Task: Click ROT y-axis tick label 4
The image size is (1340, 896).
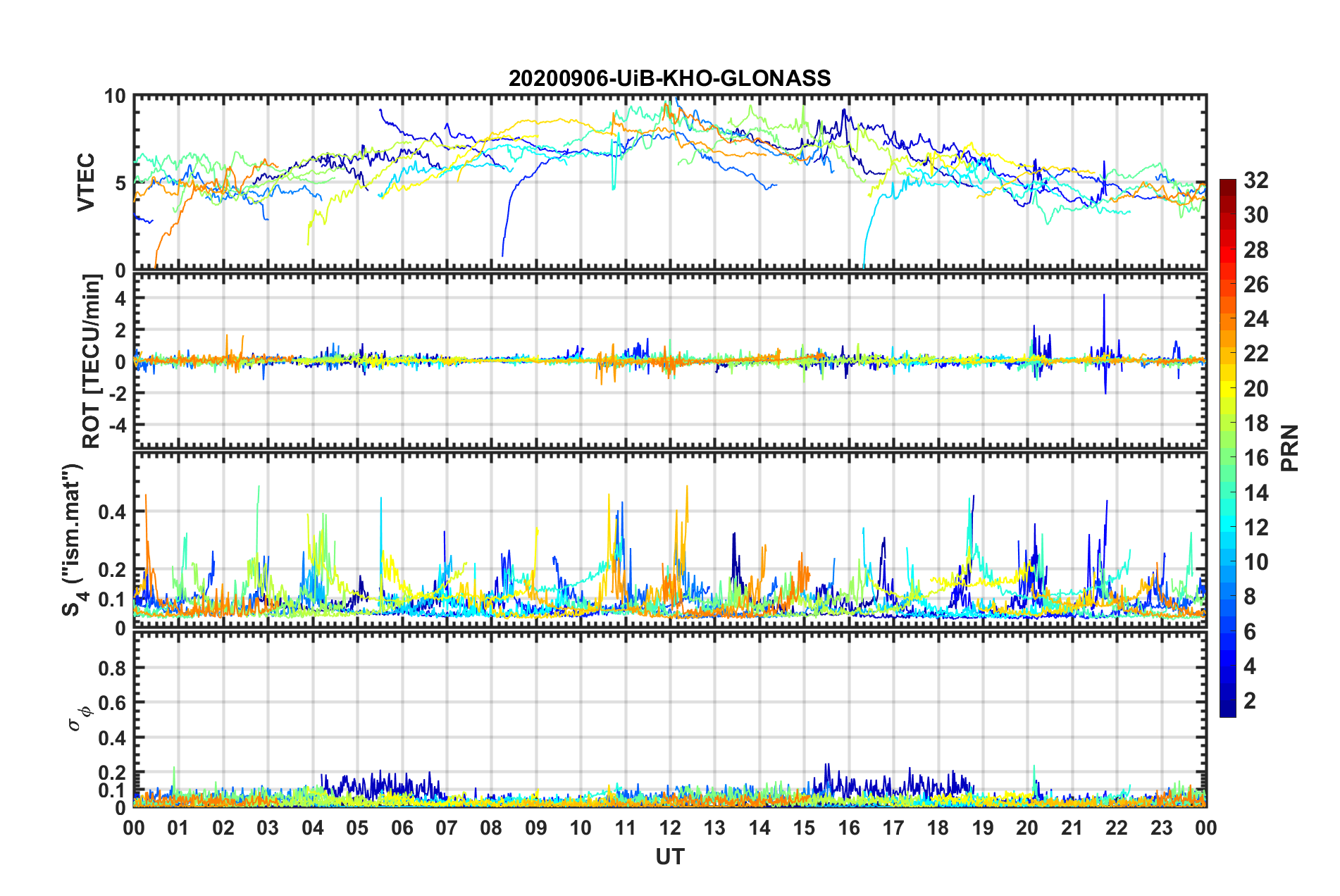Action: pos(120,299)
